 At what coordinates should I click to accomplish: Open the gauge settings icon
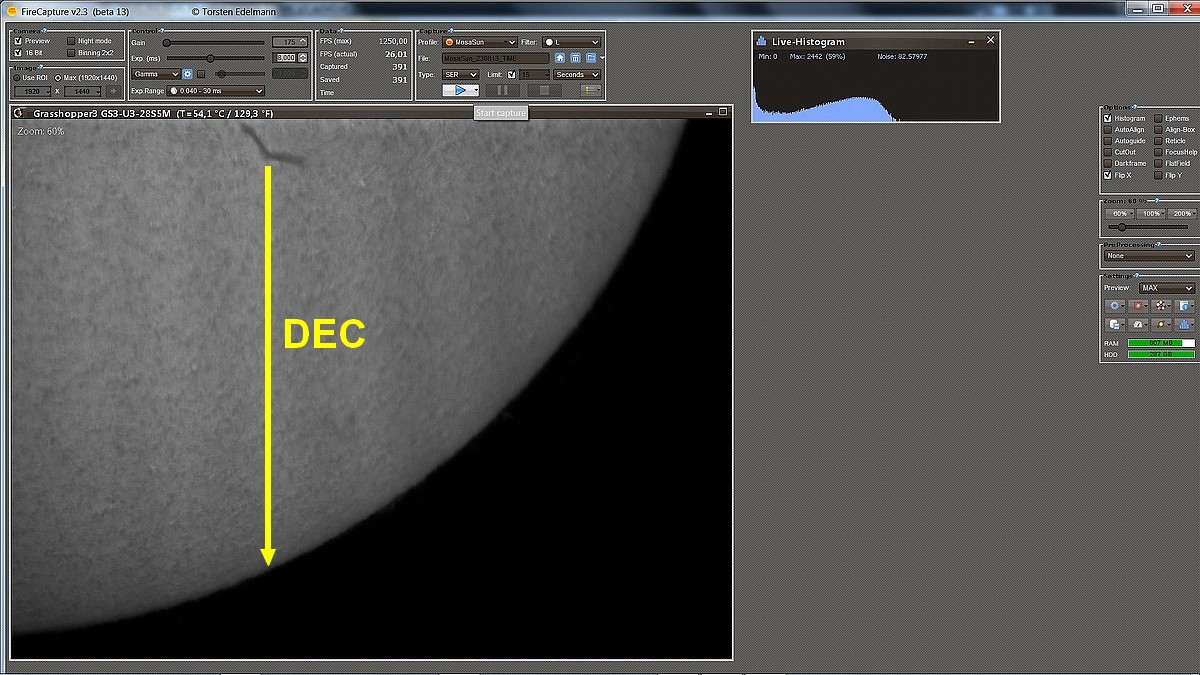(x=1139, y=325)
